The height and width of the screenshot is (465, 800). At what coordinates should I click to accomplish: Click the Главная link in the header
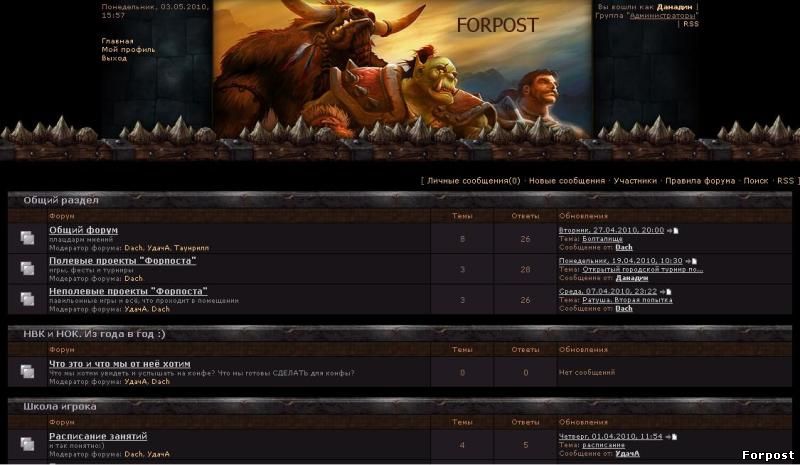click(x=117, y=41)
